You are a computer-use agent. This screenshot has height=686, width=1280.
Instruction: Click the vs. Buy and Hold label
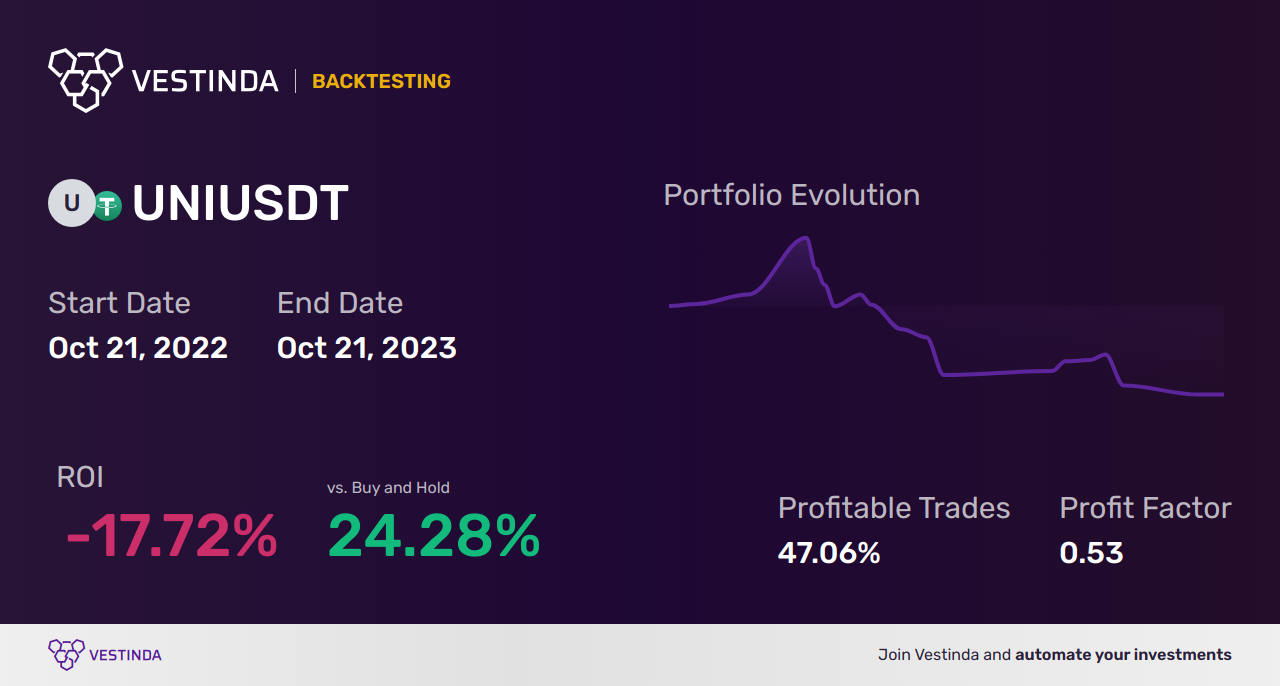tap(388, 488)
